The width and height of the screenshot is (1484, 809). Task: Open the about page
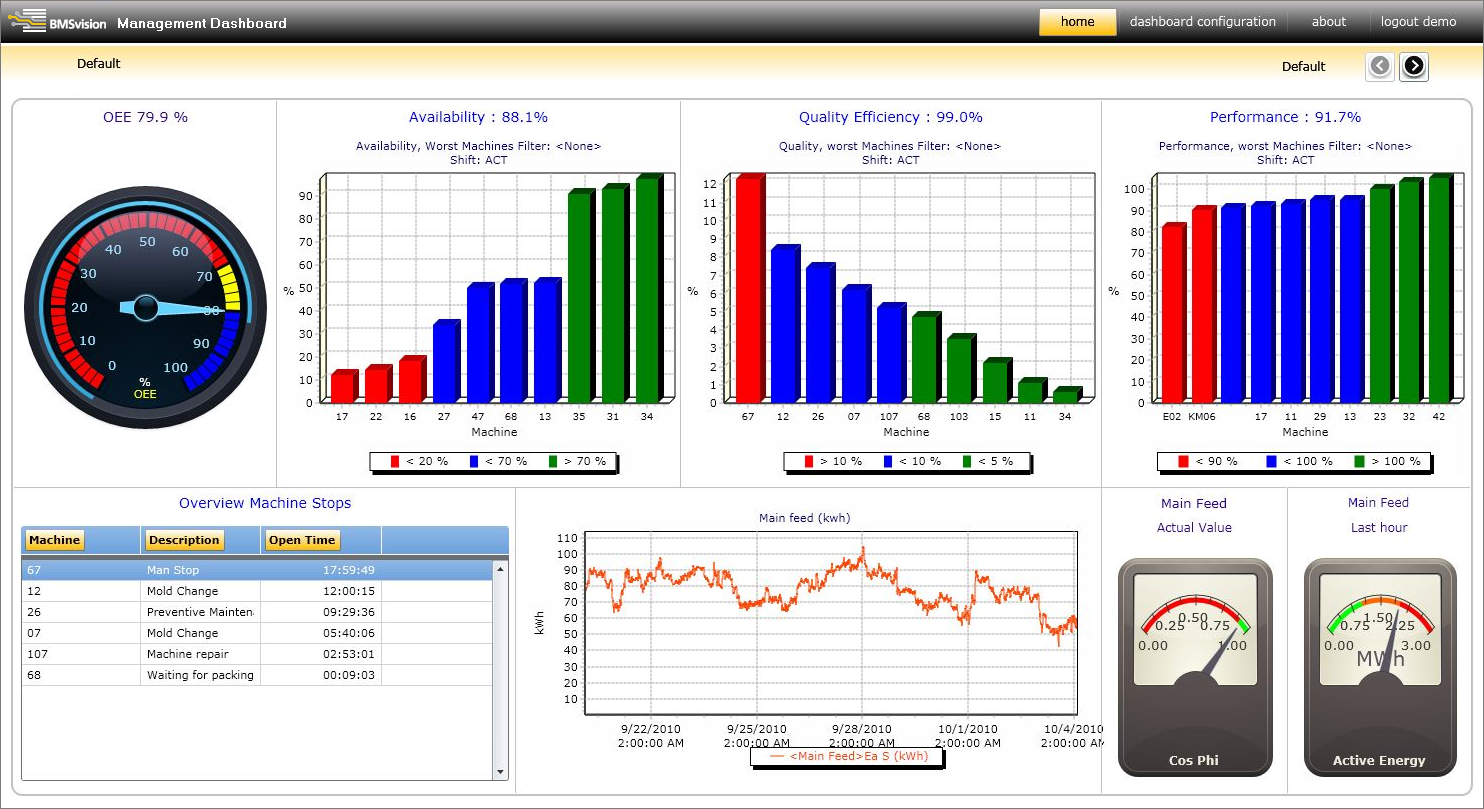pyautogui.click(x=1328, y=22)
